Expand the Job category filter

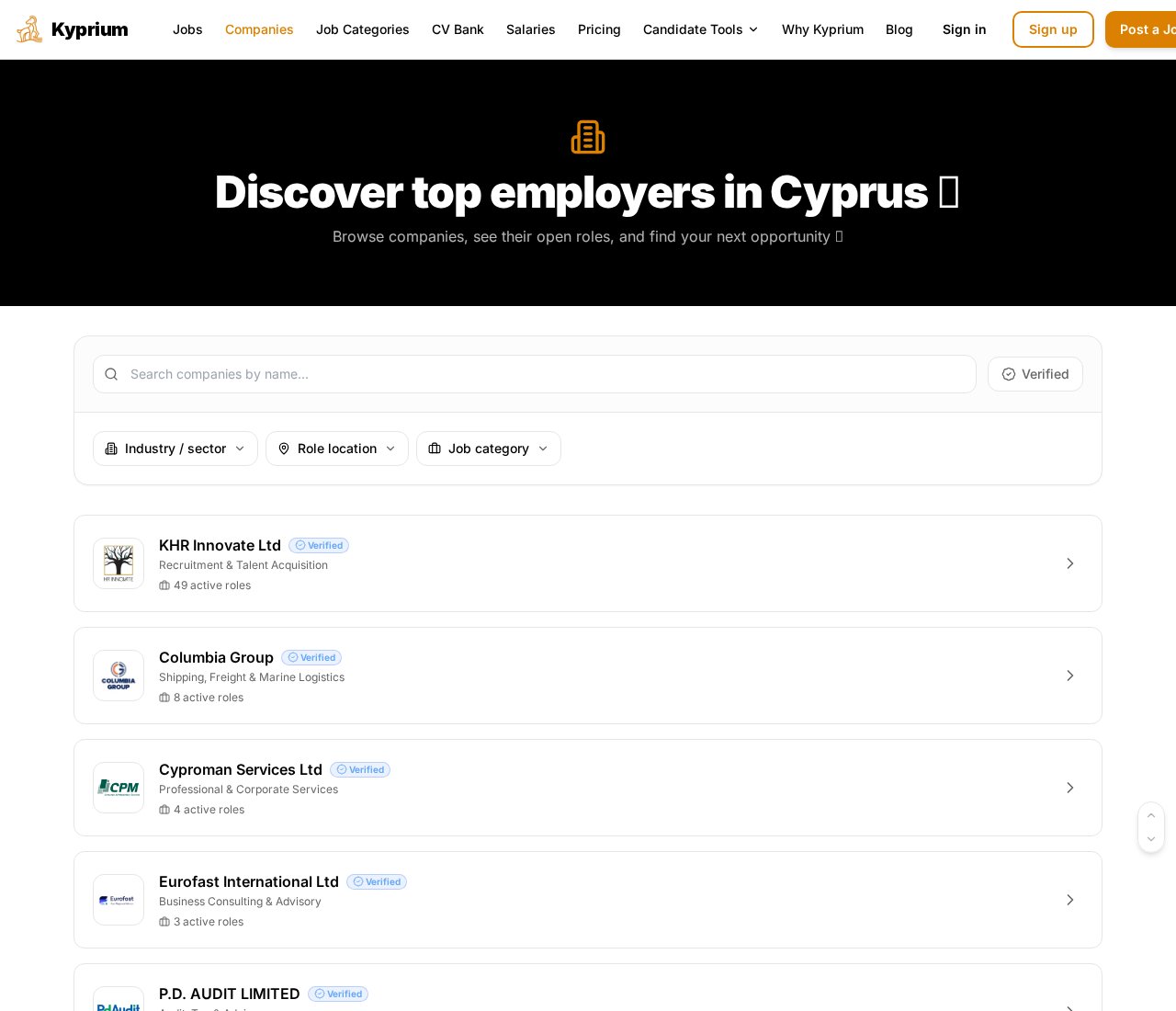tap(489, 449)
